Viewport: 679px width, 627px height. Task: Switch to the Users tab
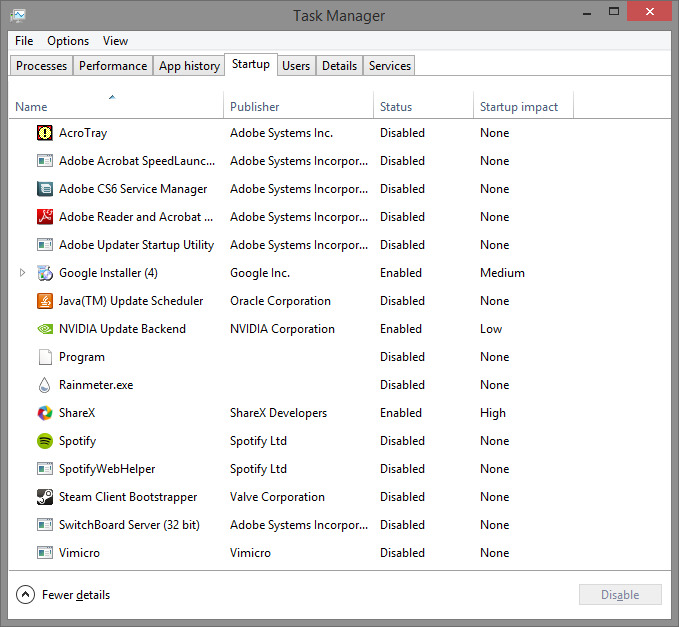tap(296, 66)
